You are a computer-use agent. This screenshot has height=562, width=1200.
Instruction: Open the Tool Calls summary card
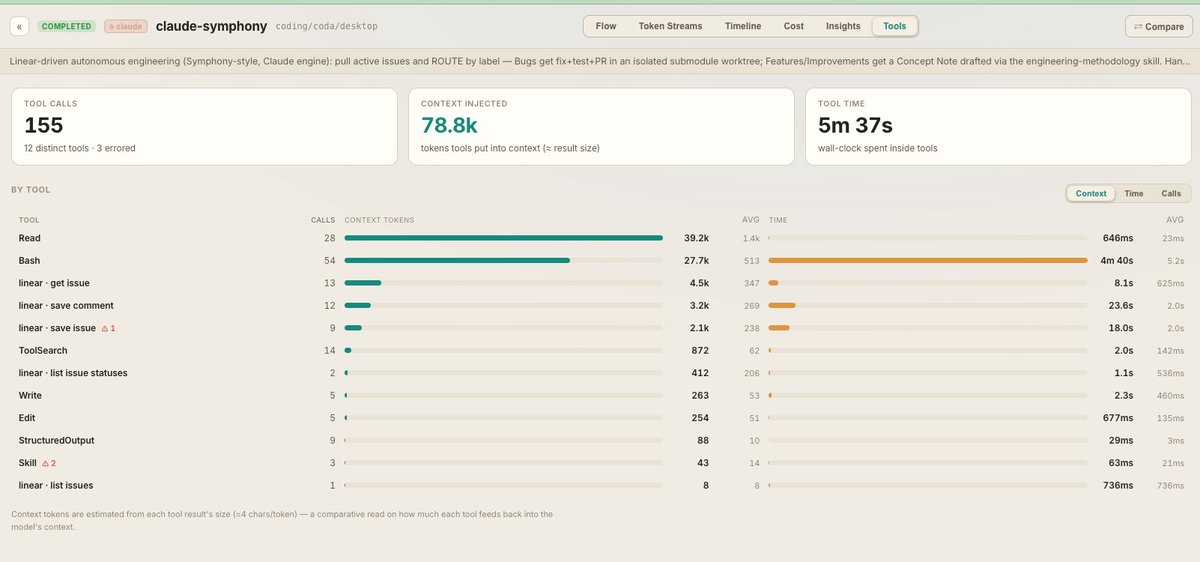click(205, 126)
